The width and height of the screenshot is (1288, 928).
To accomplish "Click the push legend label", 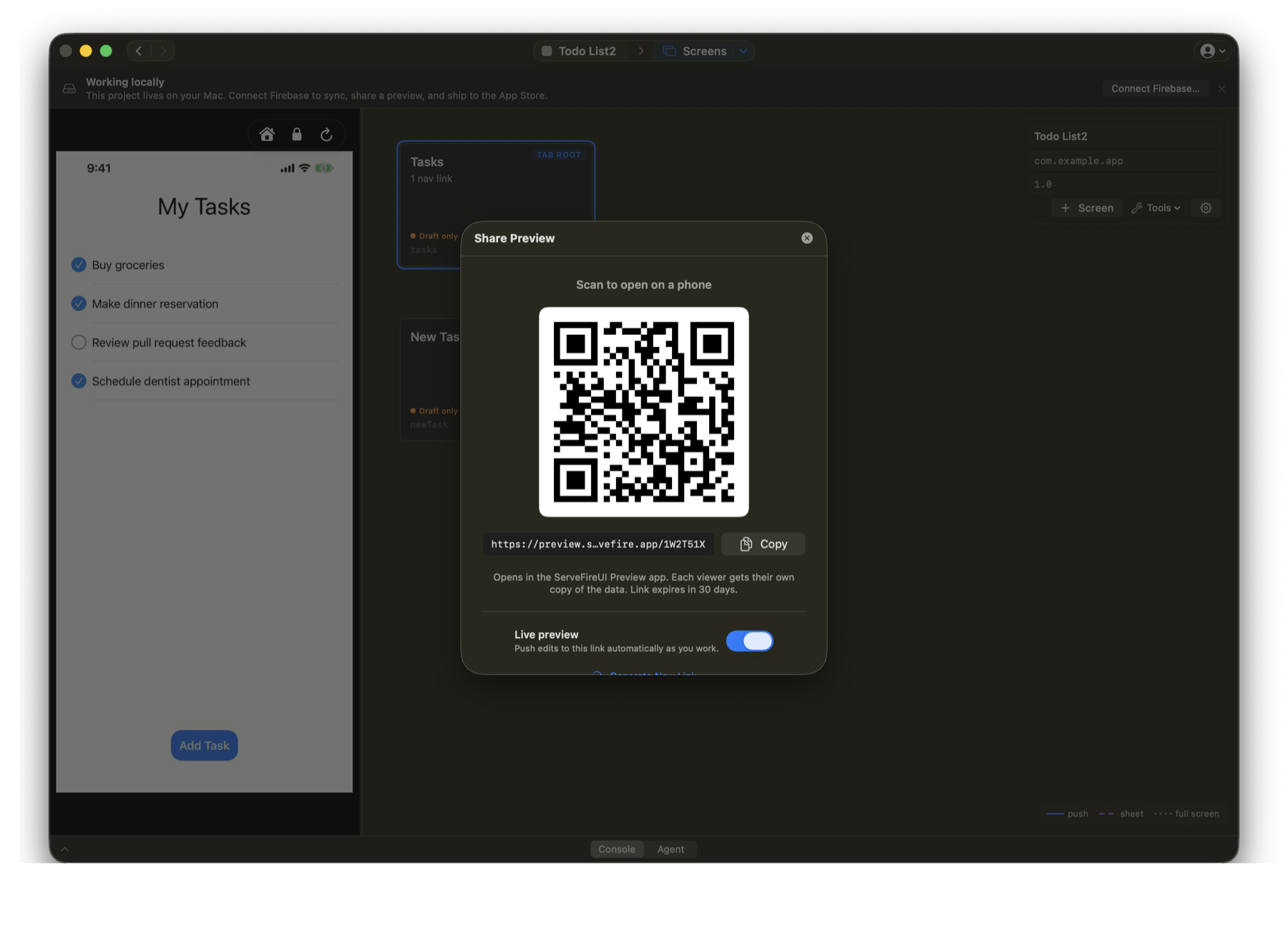I will coord(1078,814).
